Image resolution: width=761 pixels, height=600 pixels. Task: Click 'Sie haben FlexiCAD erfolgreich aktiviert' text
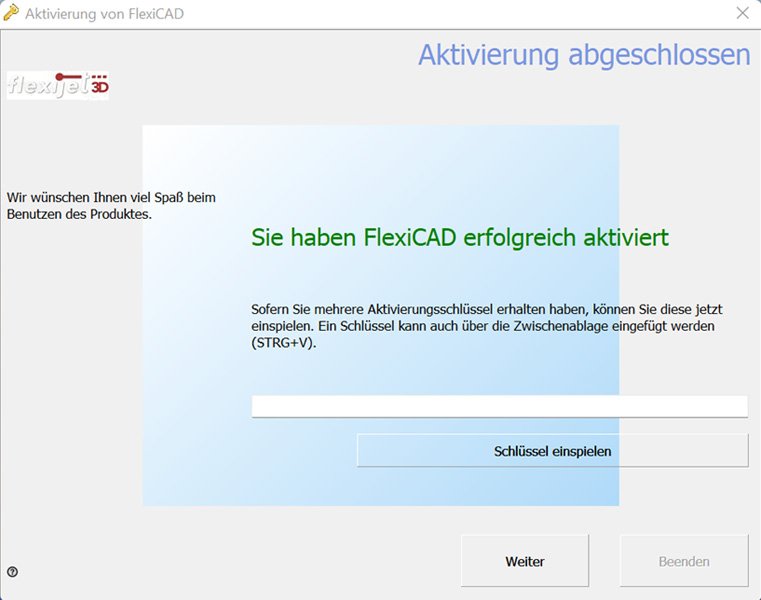460,237
